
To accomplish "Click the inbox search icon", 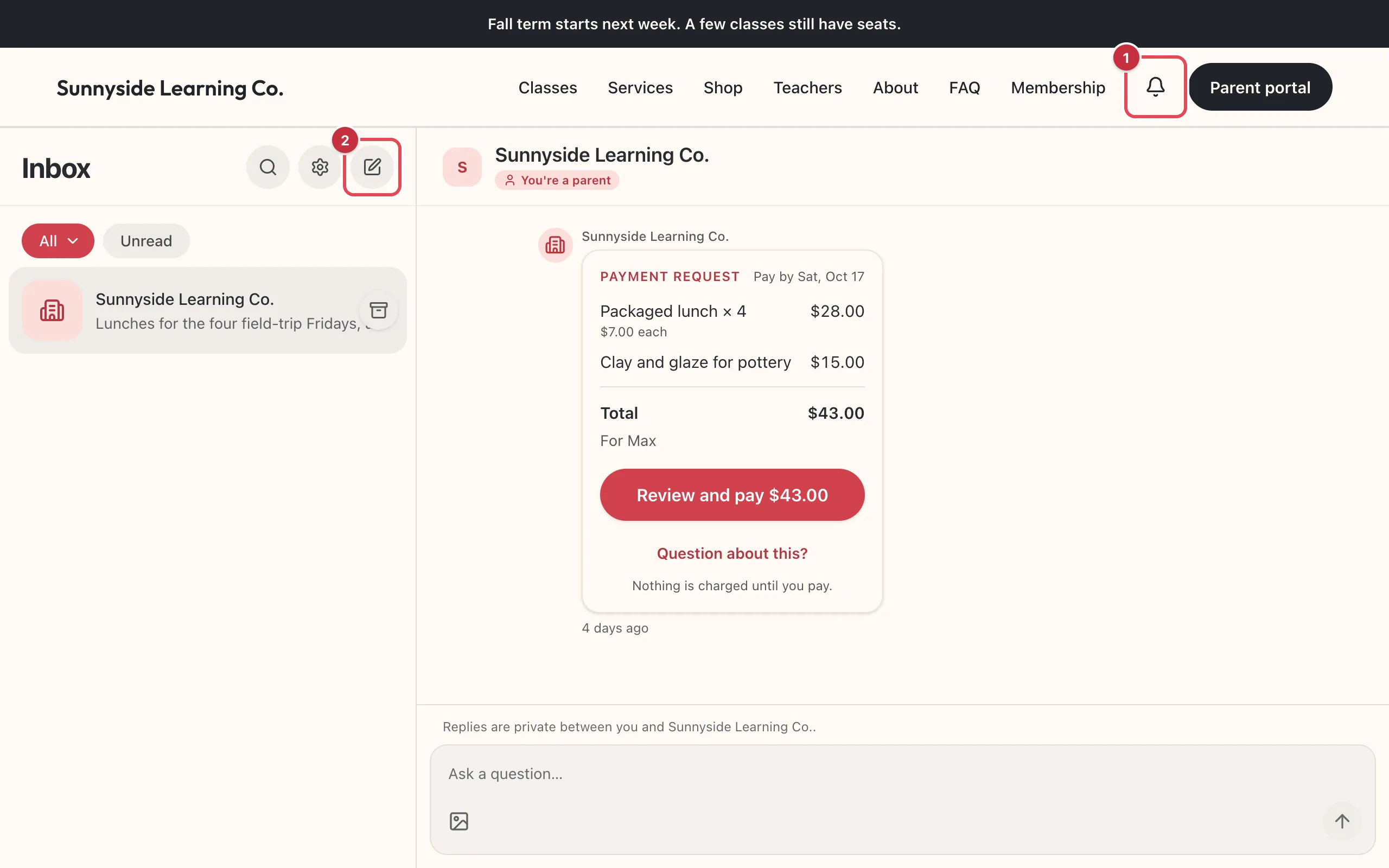I will click(x=267, y=167).
